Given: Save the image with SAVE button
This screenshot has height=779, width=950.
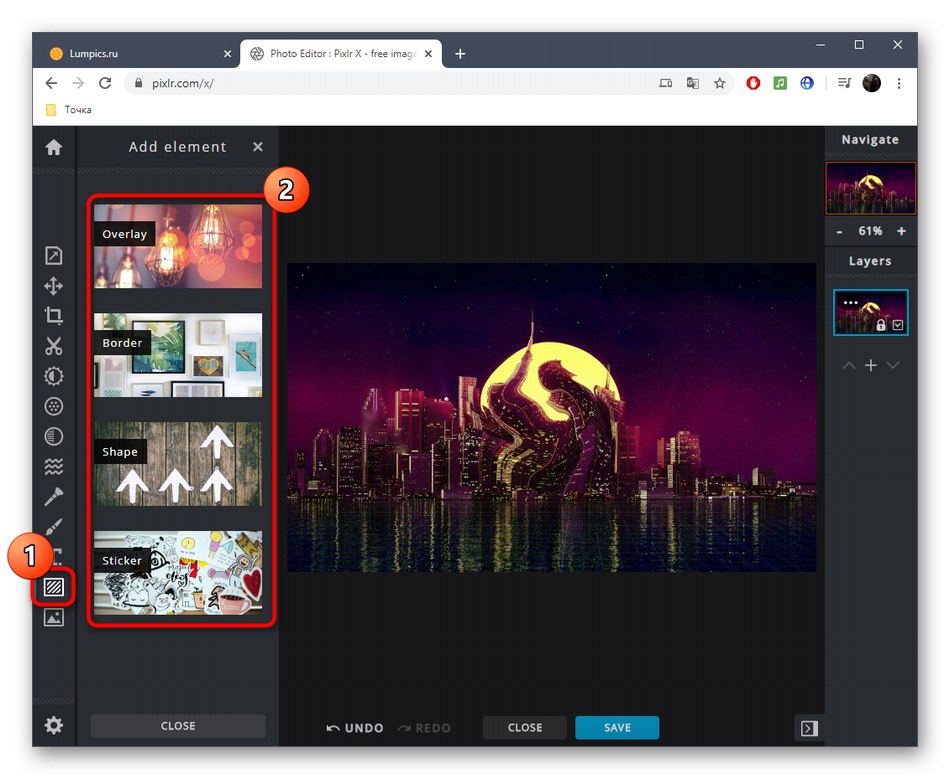Looking at the screenshot, I should click(617, 728).
